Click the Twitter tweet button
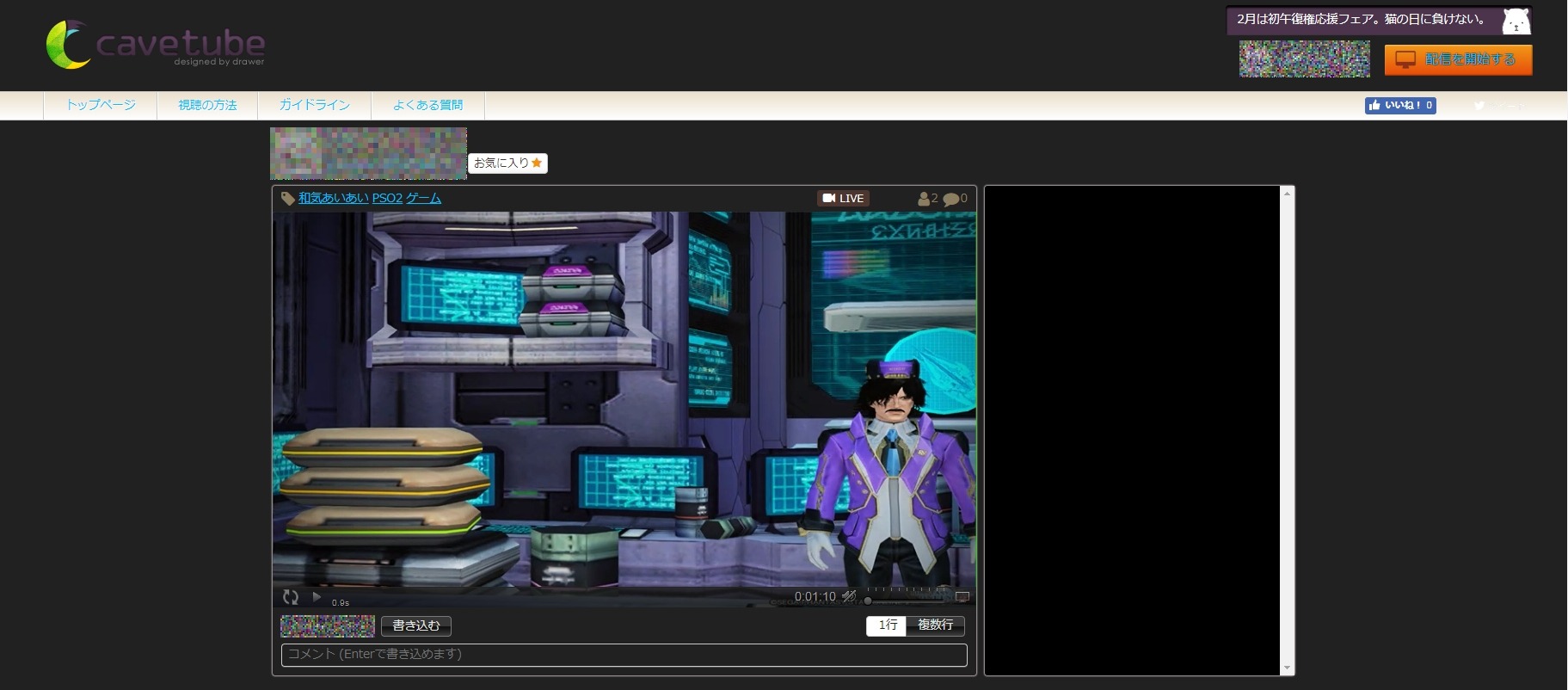Screen dimensions: 1568x690 click(1500, 105)
